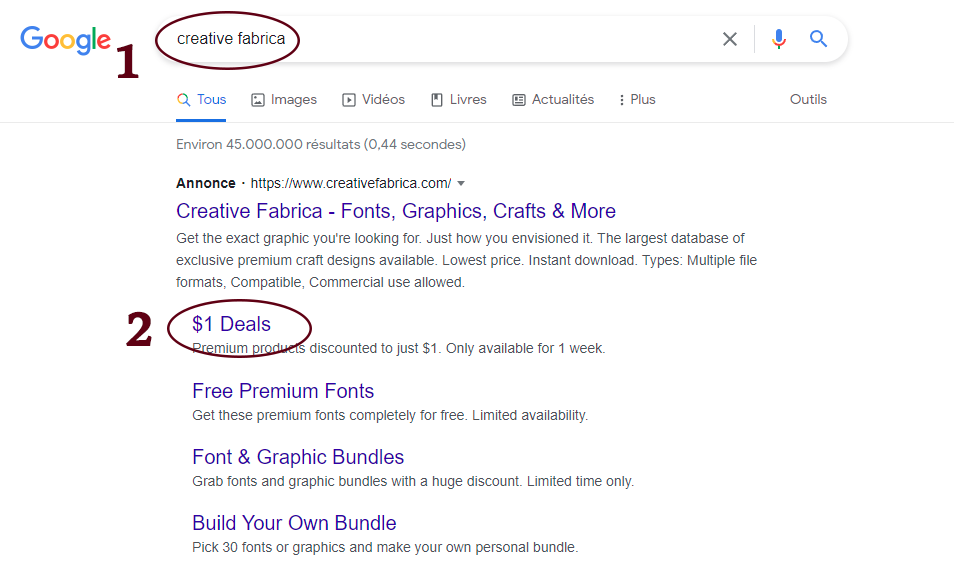Click the creativefabrica.com URL in ad

point(350,184)
